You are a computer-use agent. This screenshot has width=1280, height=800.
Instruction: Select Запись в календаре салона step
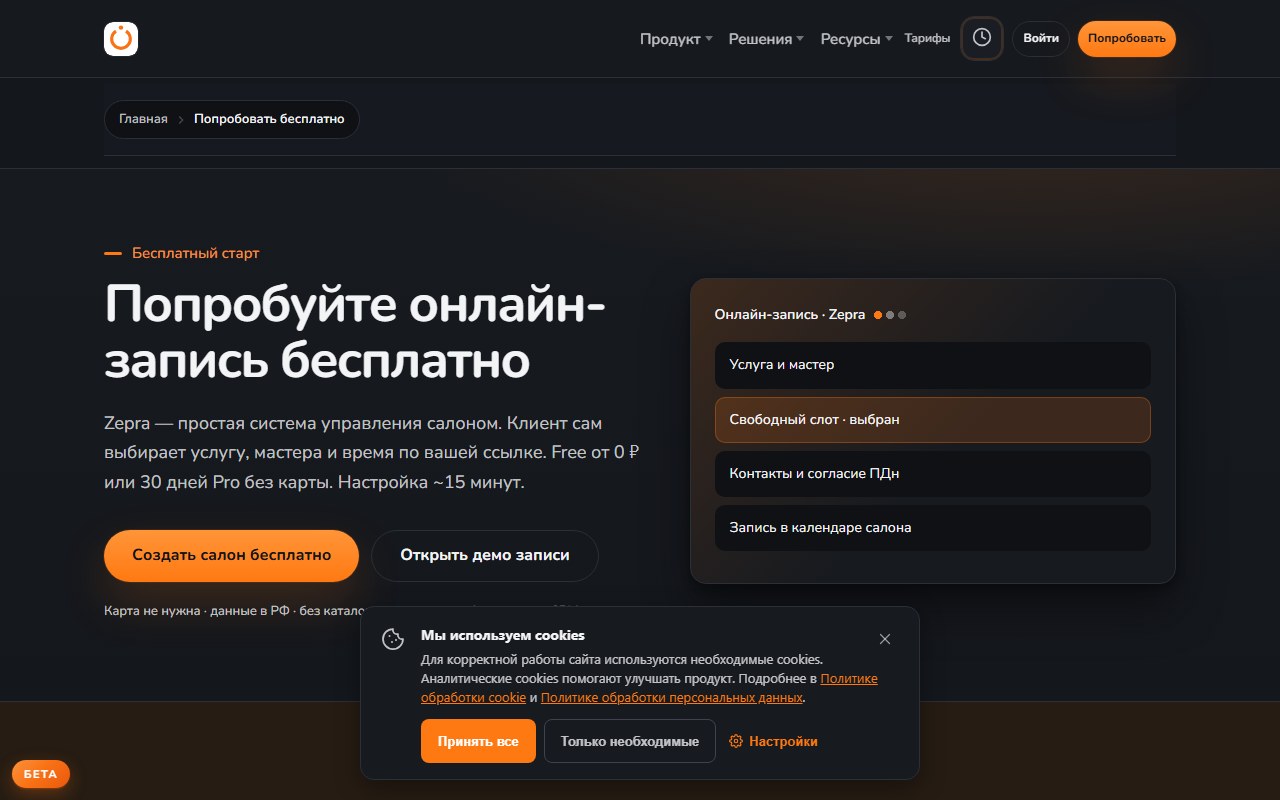[x=932, y=528]
